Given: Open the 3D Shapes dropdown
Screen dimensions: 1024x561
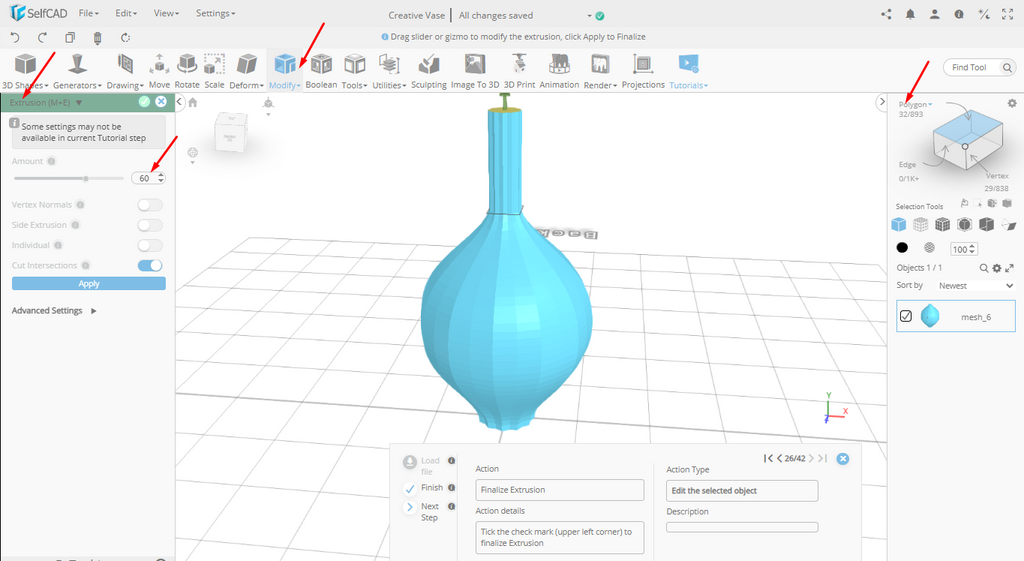Looking at the screenshot, I should pos(25,71).
